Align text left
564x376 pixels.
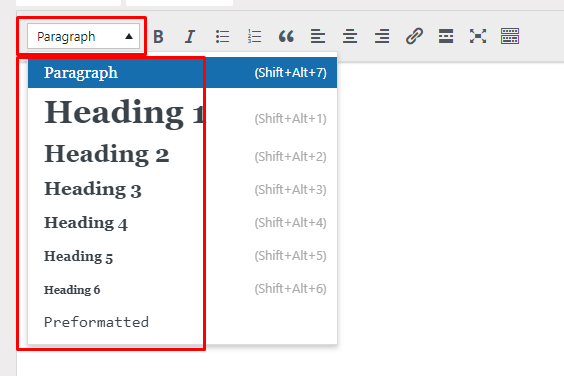click(318, 36)
